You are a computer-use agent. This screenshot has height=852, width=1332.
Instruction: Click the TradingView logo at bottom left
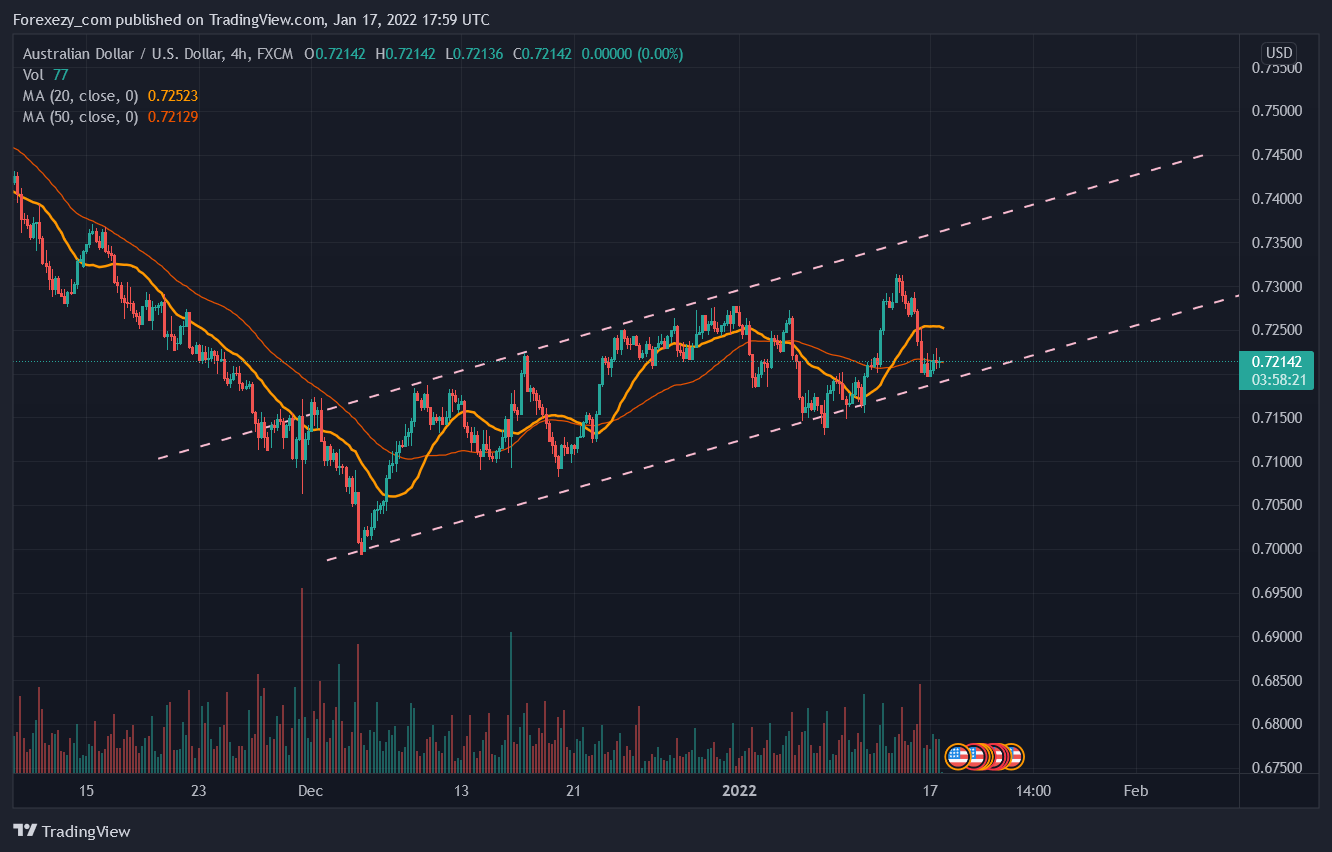click(x=71, y=831)
